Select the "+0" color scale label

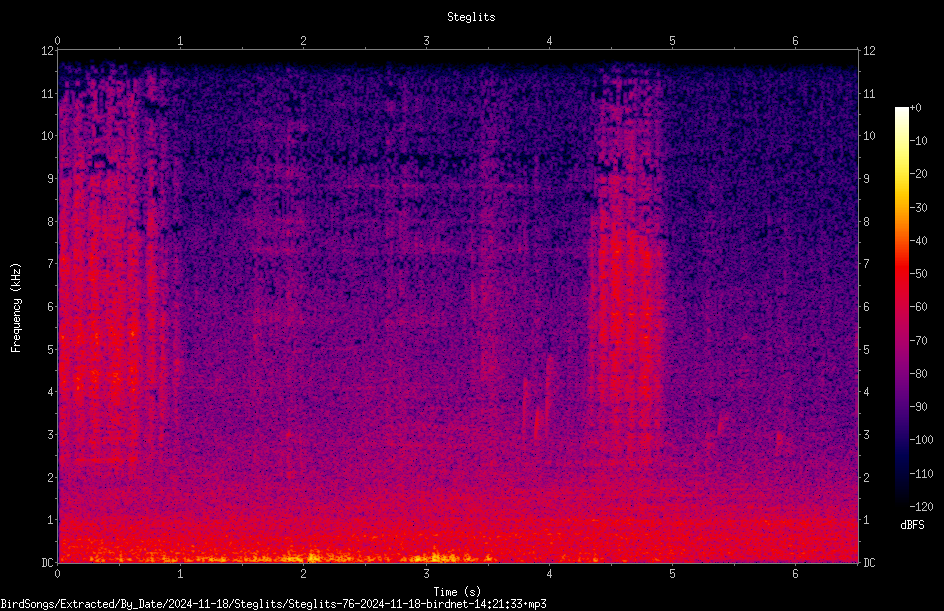(x=915, y=108)
